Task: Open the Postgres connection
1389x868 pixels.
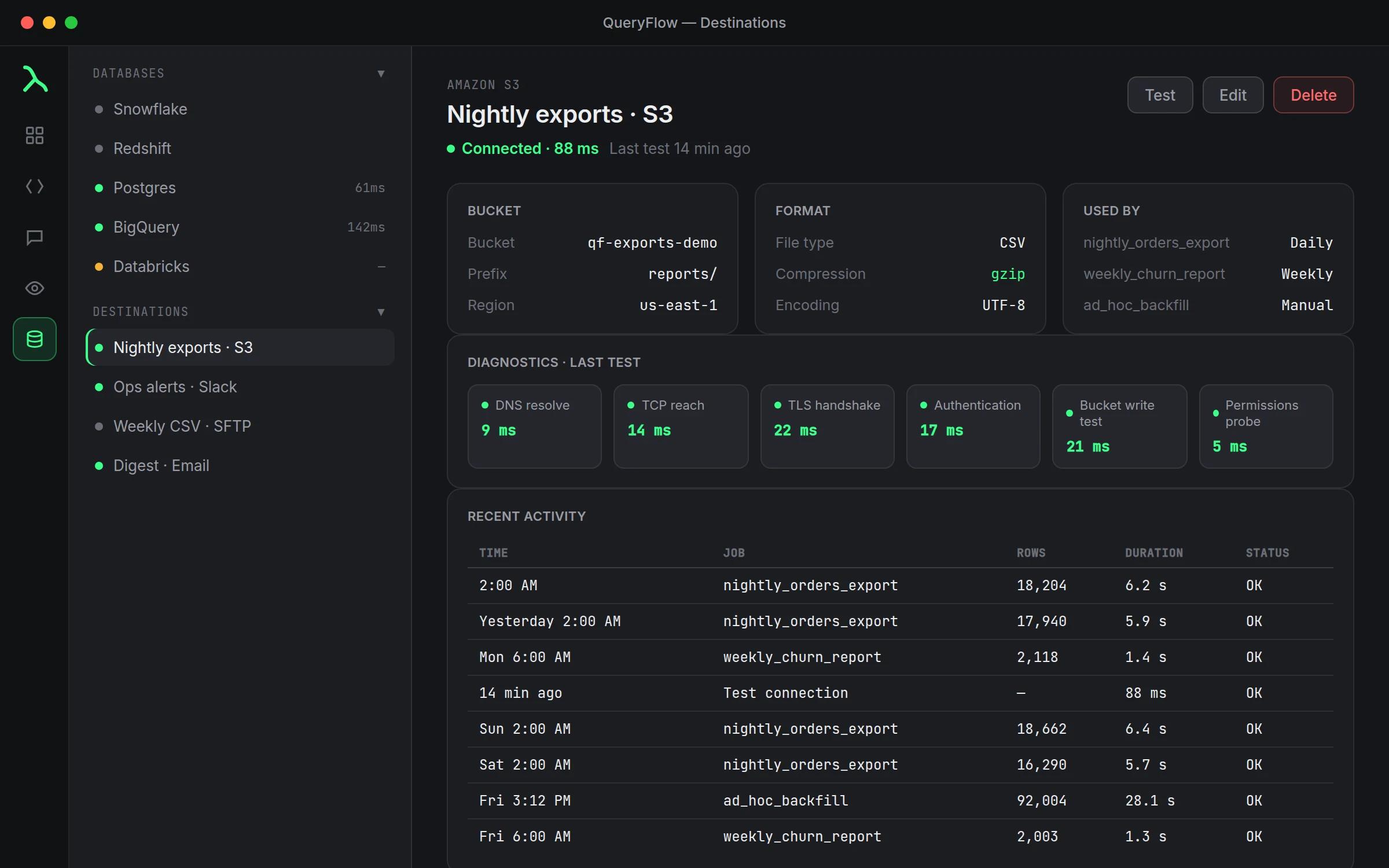Action: tap(240, 188)
